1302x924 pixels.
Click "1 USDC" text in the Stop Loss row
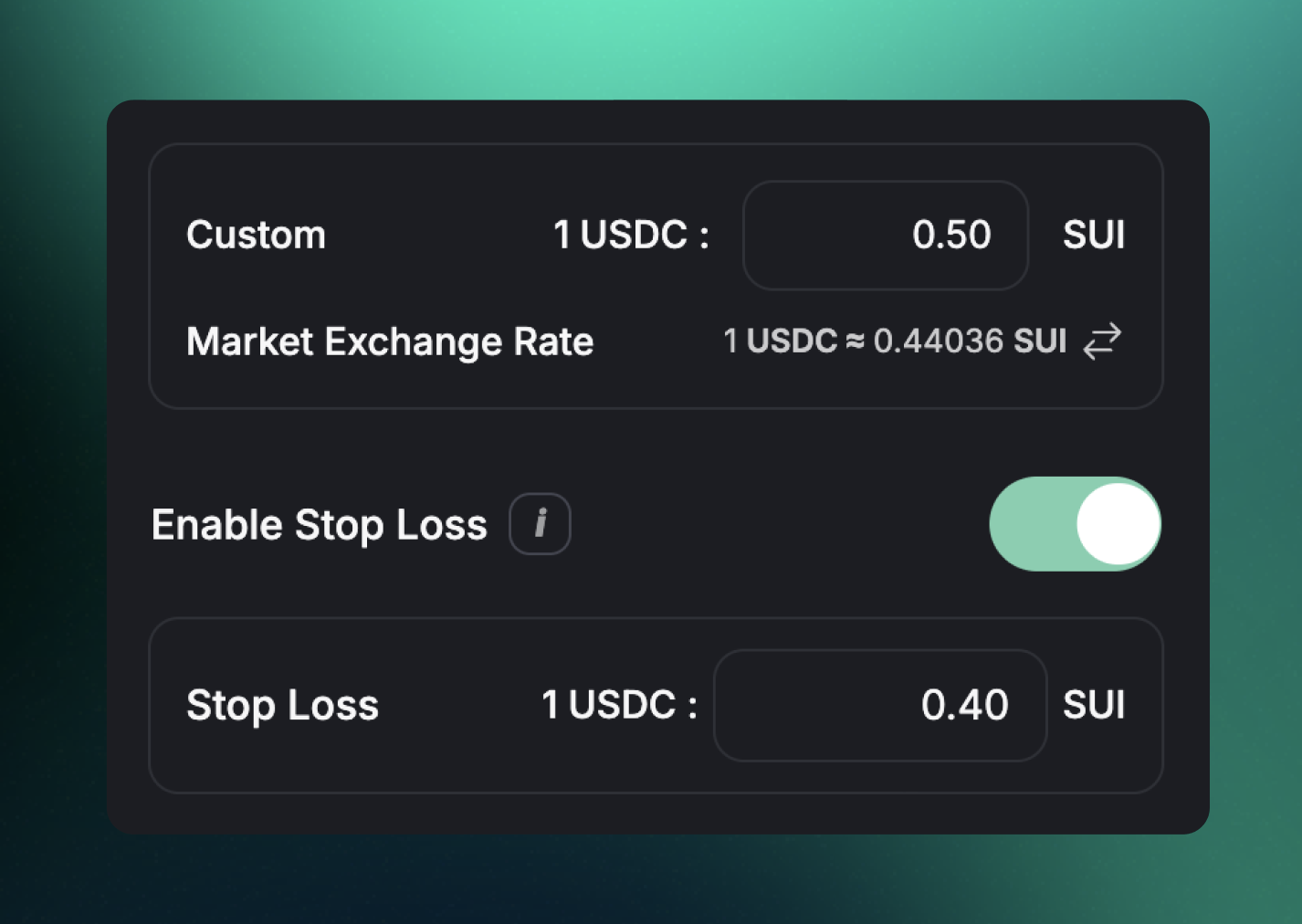[609, 705]
